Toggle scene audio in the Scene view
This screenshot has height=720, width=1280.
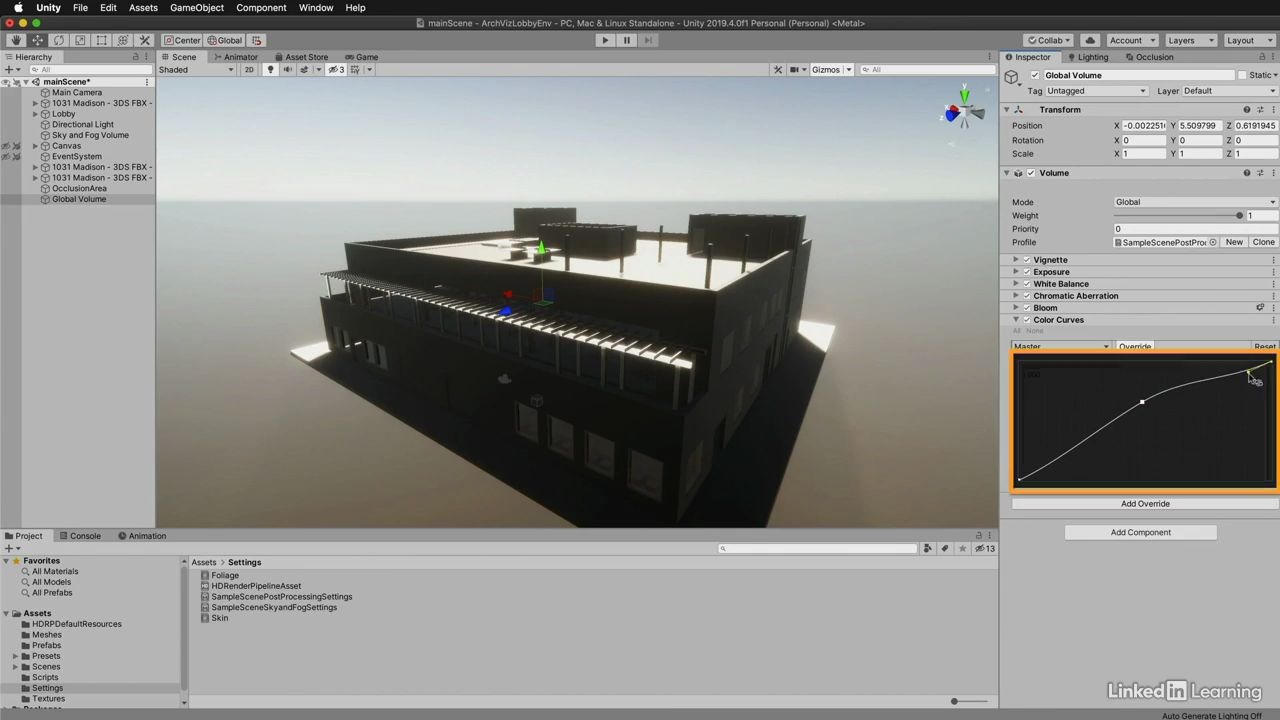point(288,69)
